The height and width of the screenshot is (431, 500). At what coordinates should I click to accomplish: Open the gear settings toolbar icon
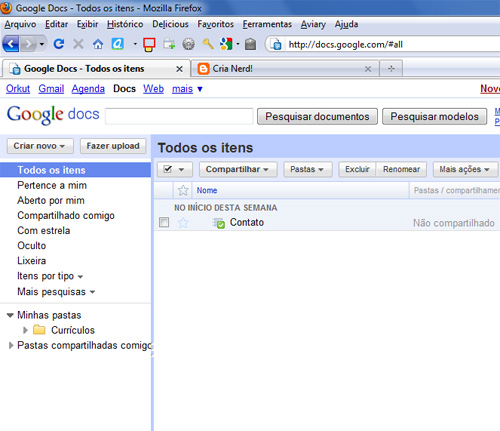pos(188,44)
